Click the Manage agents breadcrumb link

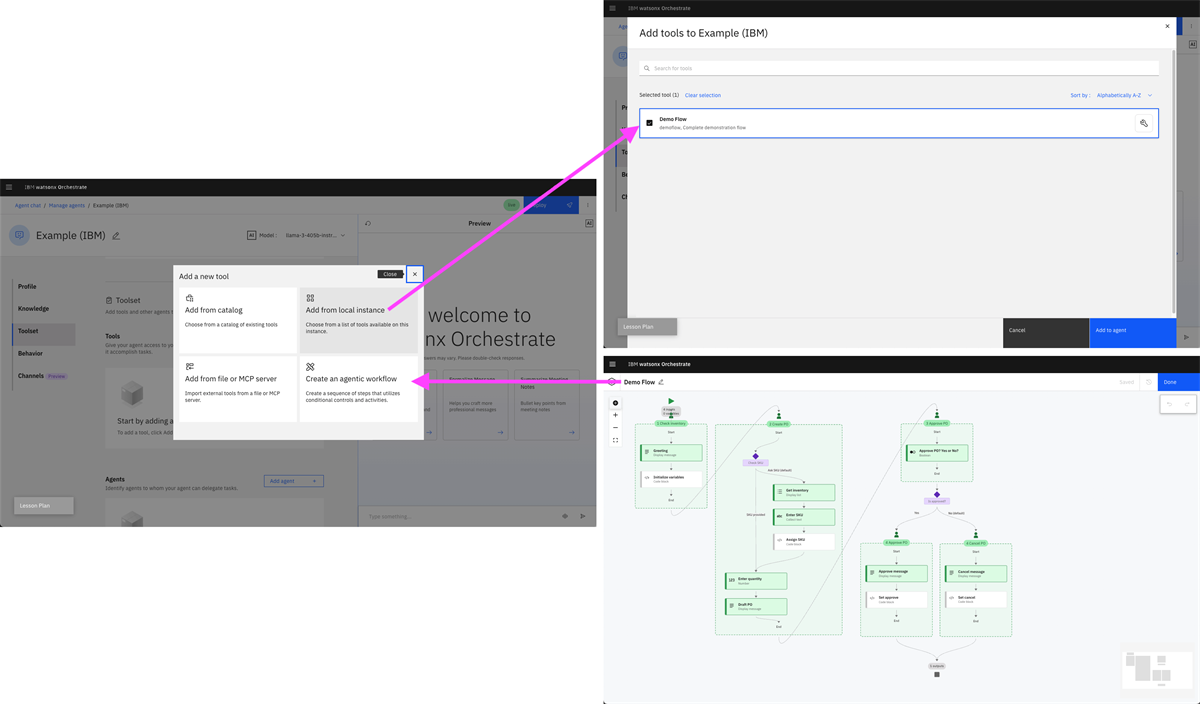tap(67, 205)
